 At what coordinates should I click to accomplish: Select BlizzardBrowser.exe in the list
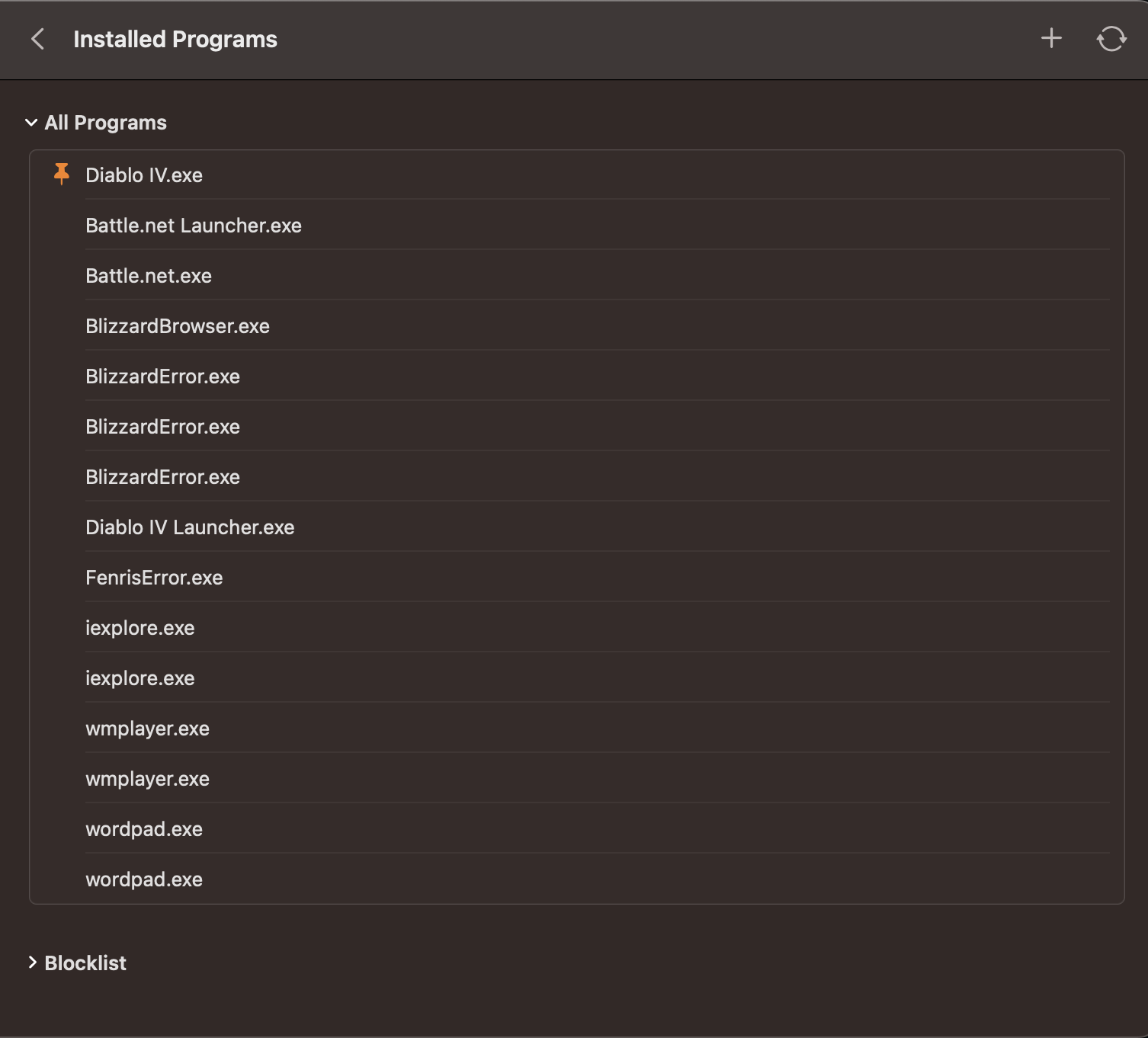177,325
